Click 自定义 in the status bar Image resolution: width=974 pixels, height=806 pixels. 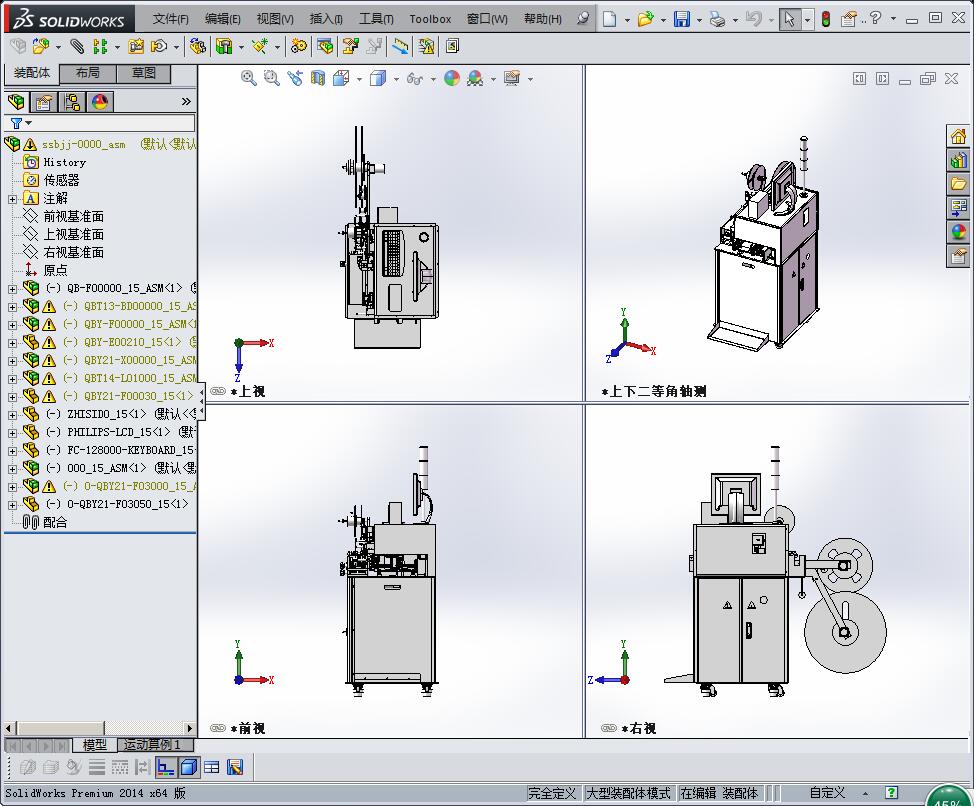[x=827, y=793]
